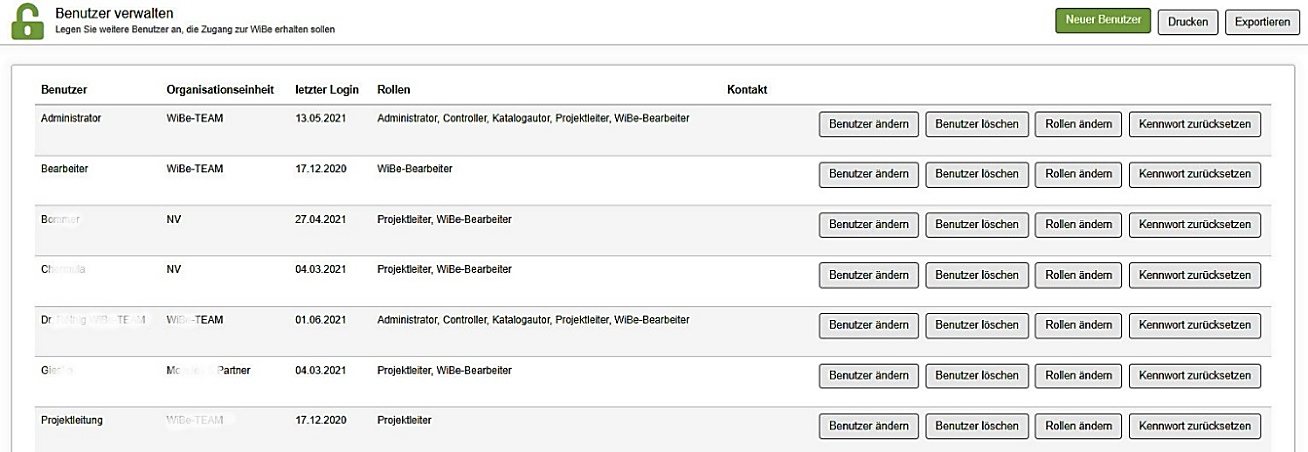Screen dimensions: 1308x452
Task: Click the Organisationseinheit column header
Action: [x=220, y=90]
